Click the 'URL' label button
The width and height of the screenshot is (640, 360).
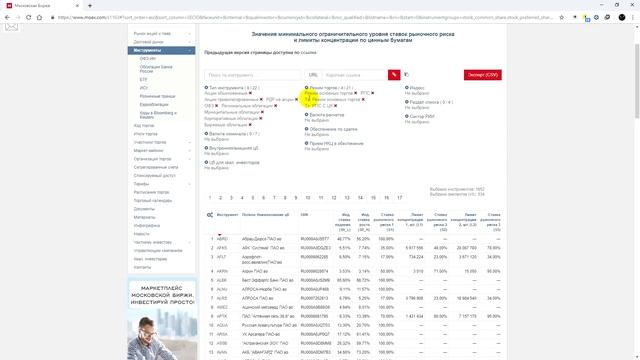313,75
